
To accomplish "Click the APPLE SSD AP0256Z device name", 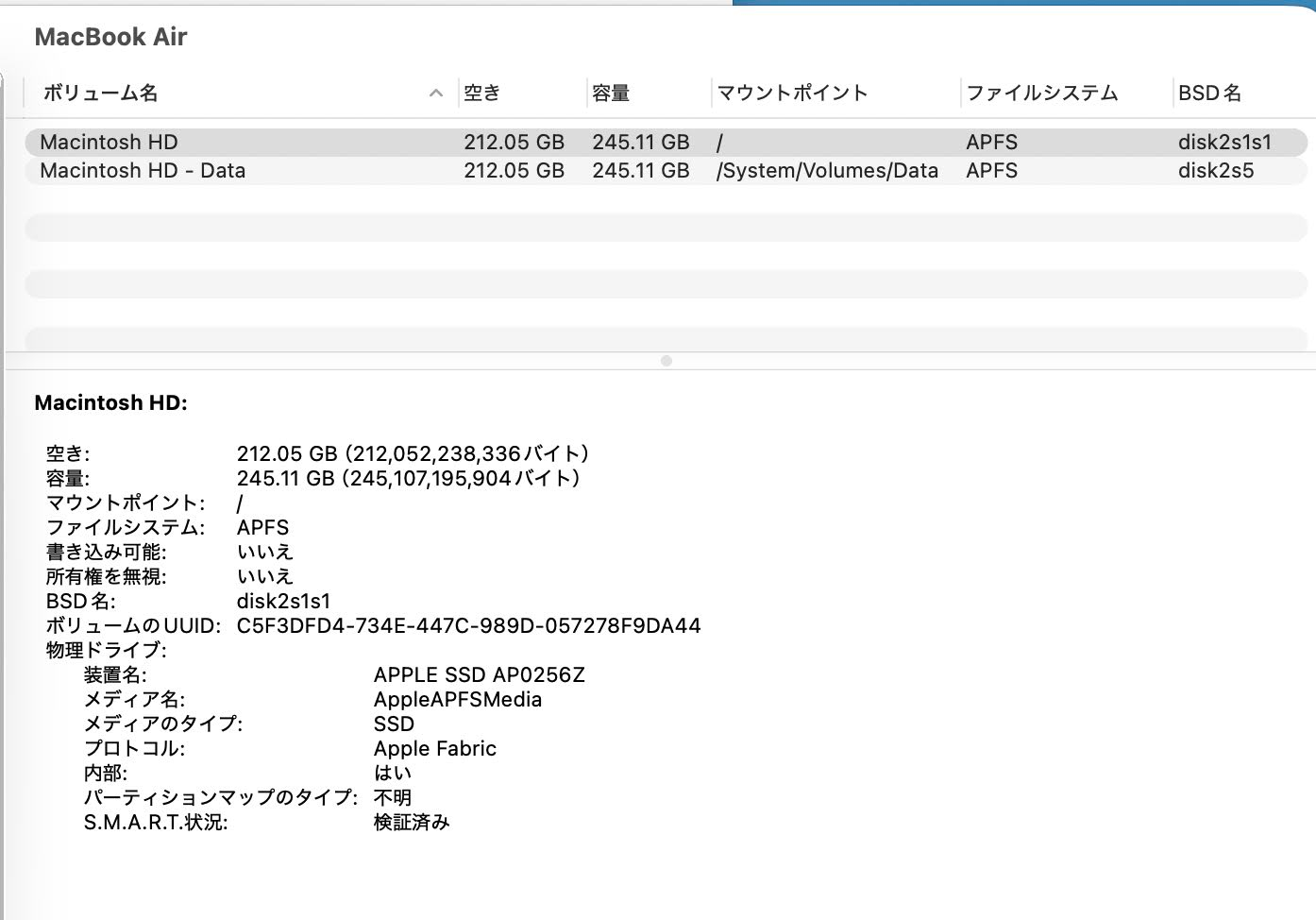I will 480,674.
